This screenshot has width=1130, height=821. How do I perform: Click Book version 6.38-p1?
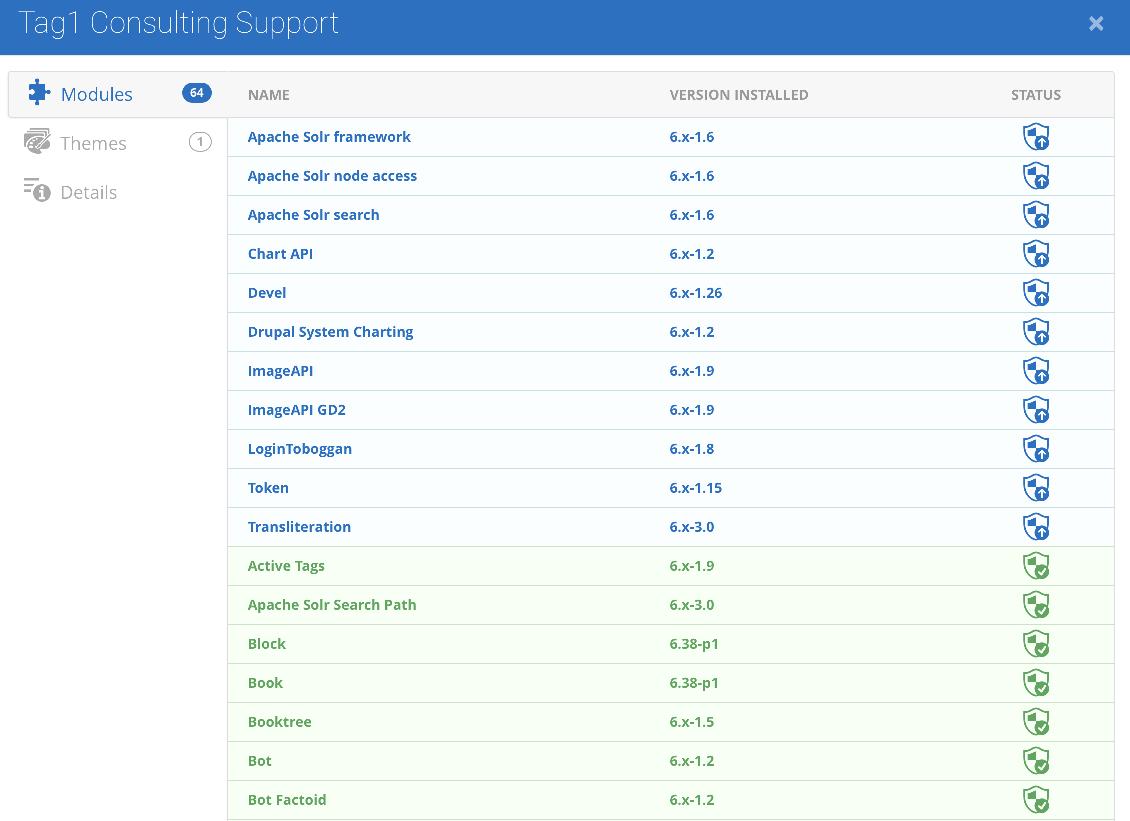[694, 683]
